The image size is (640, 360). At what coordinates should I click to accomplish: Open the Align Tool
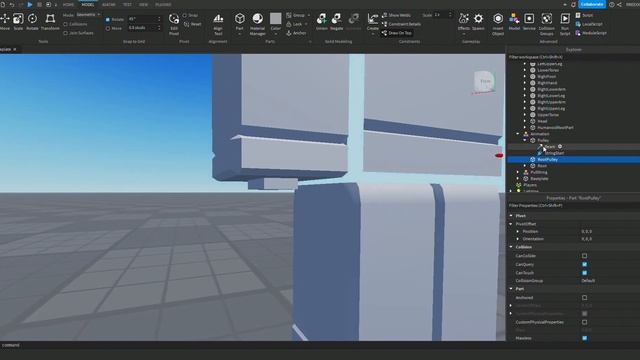[218, 24]
